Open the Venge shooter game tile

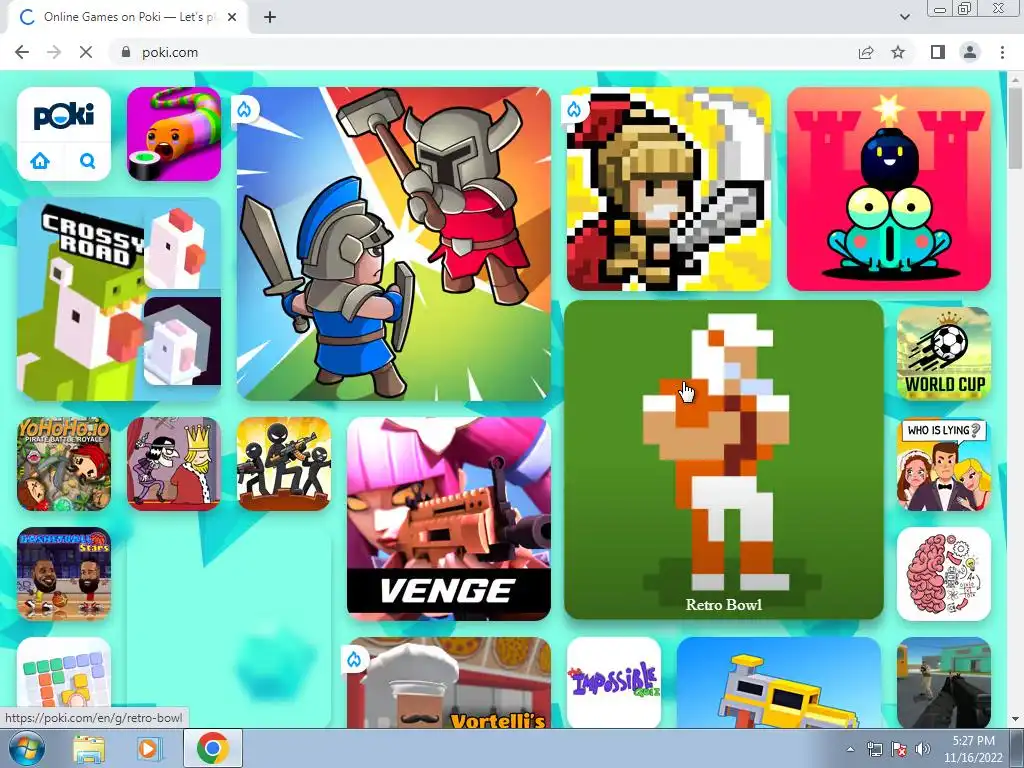click(449, 519)
